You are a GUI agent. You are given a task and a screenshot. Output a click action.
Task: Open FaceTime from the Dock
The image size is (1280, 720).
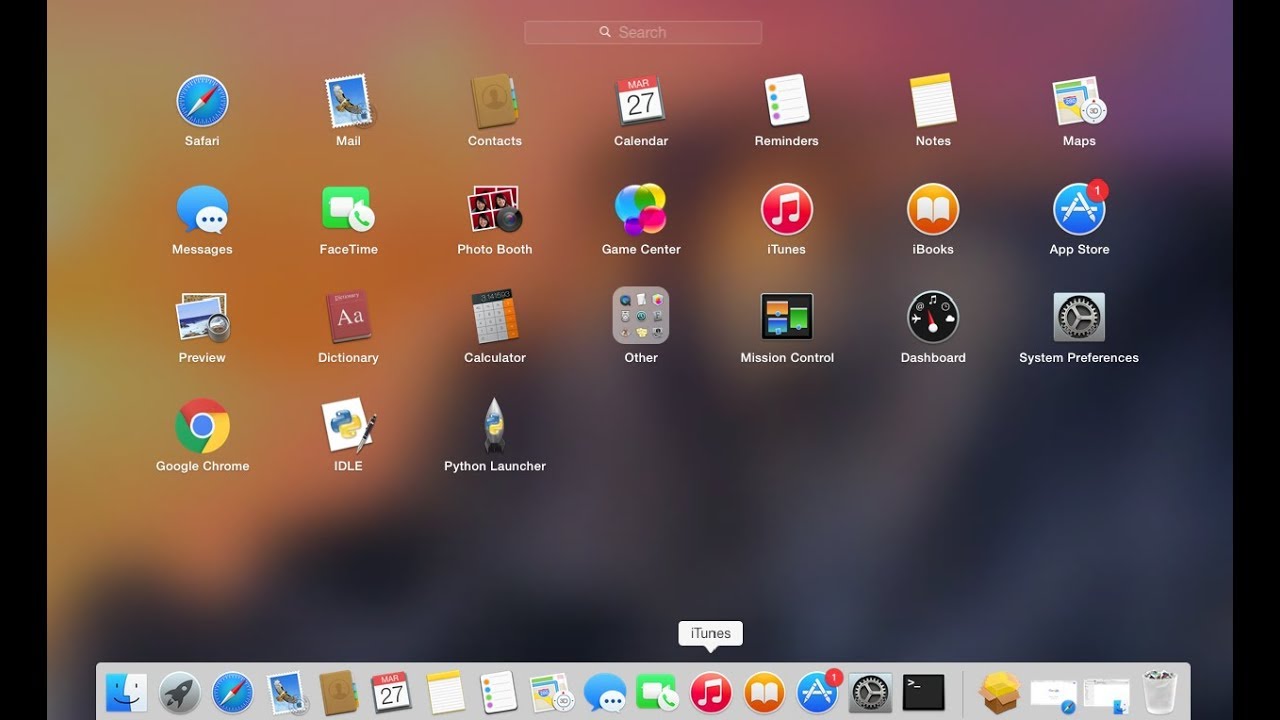click(x=657, y=692)
